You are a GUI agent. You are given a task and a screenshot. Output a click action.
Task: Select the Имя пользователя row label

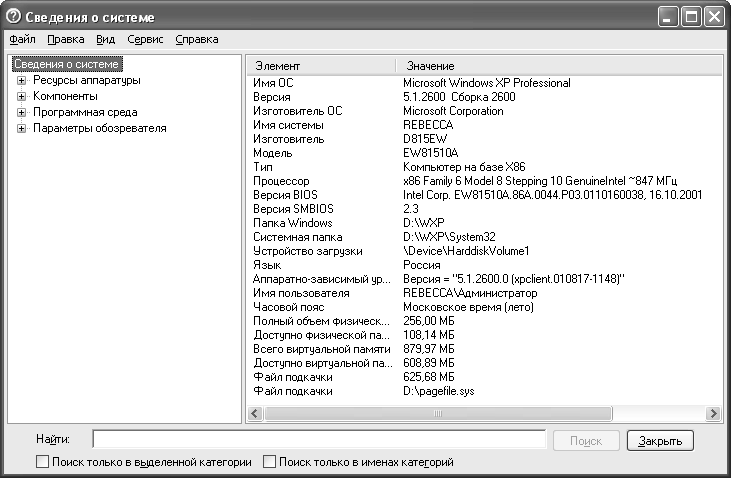coord(301,293)
